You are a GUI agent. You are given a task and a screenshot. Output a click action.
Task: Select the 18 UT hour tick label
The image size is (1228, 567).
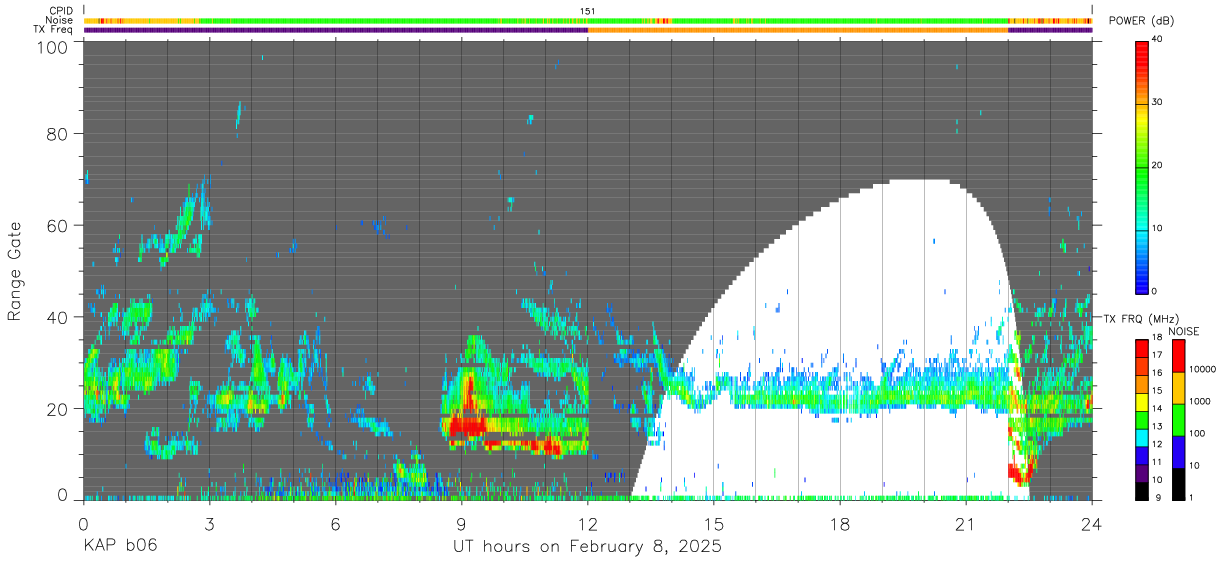coord(840,524)
